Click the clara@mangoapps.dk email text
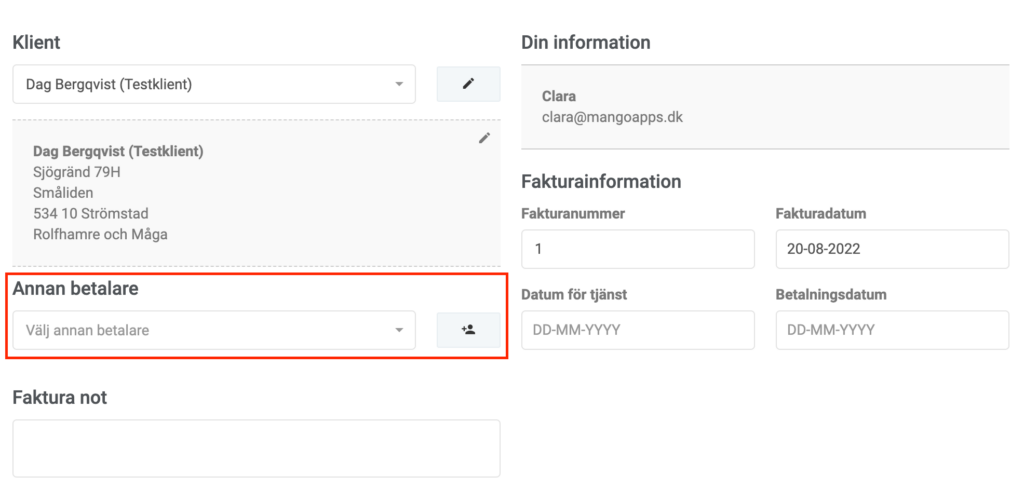The width and height of the screenshot is (1024, 490). click(x=613, y=118)
